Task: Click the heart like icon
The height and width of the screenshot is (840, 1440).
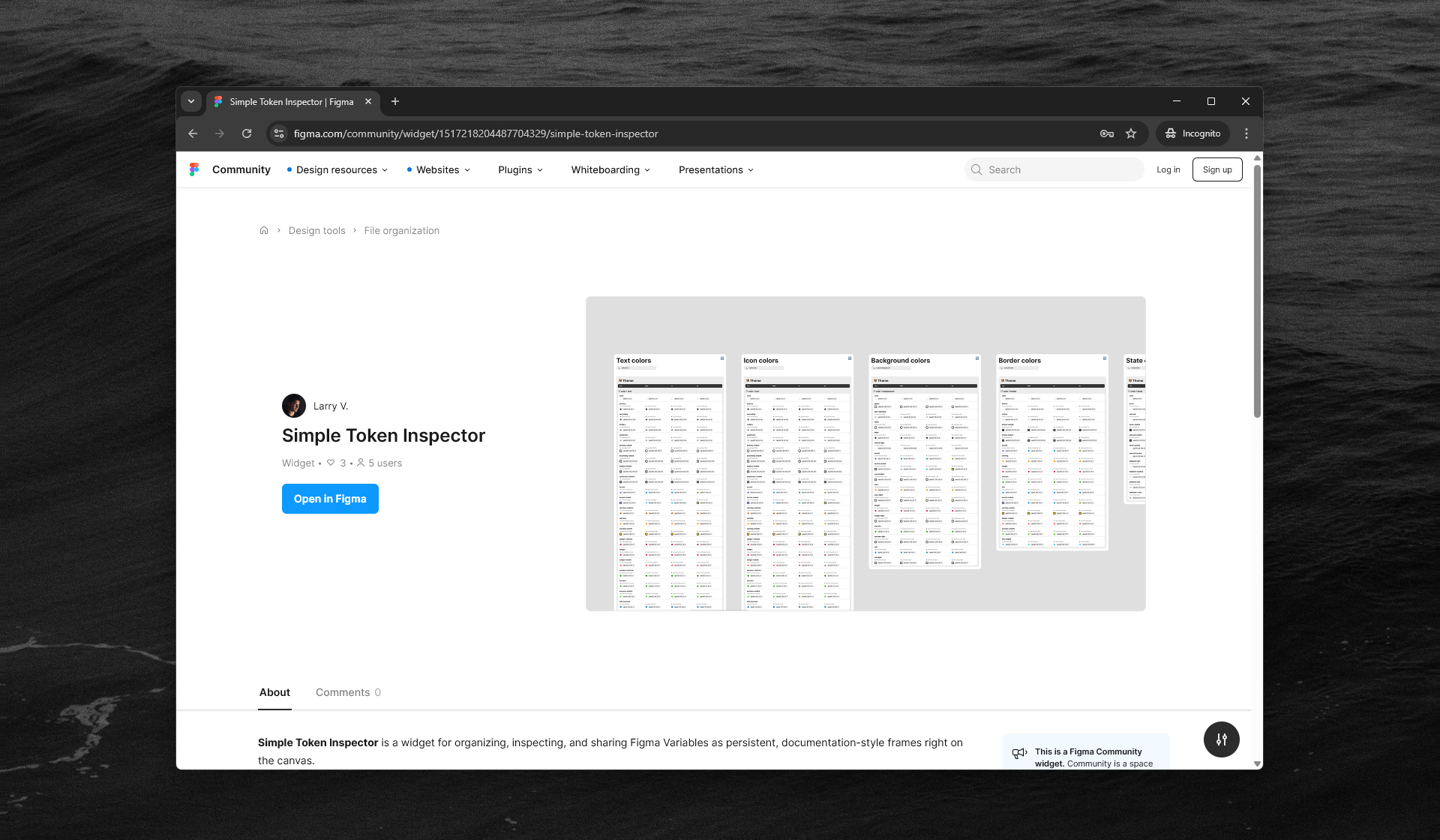Action: click(331, 463)
